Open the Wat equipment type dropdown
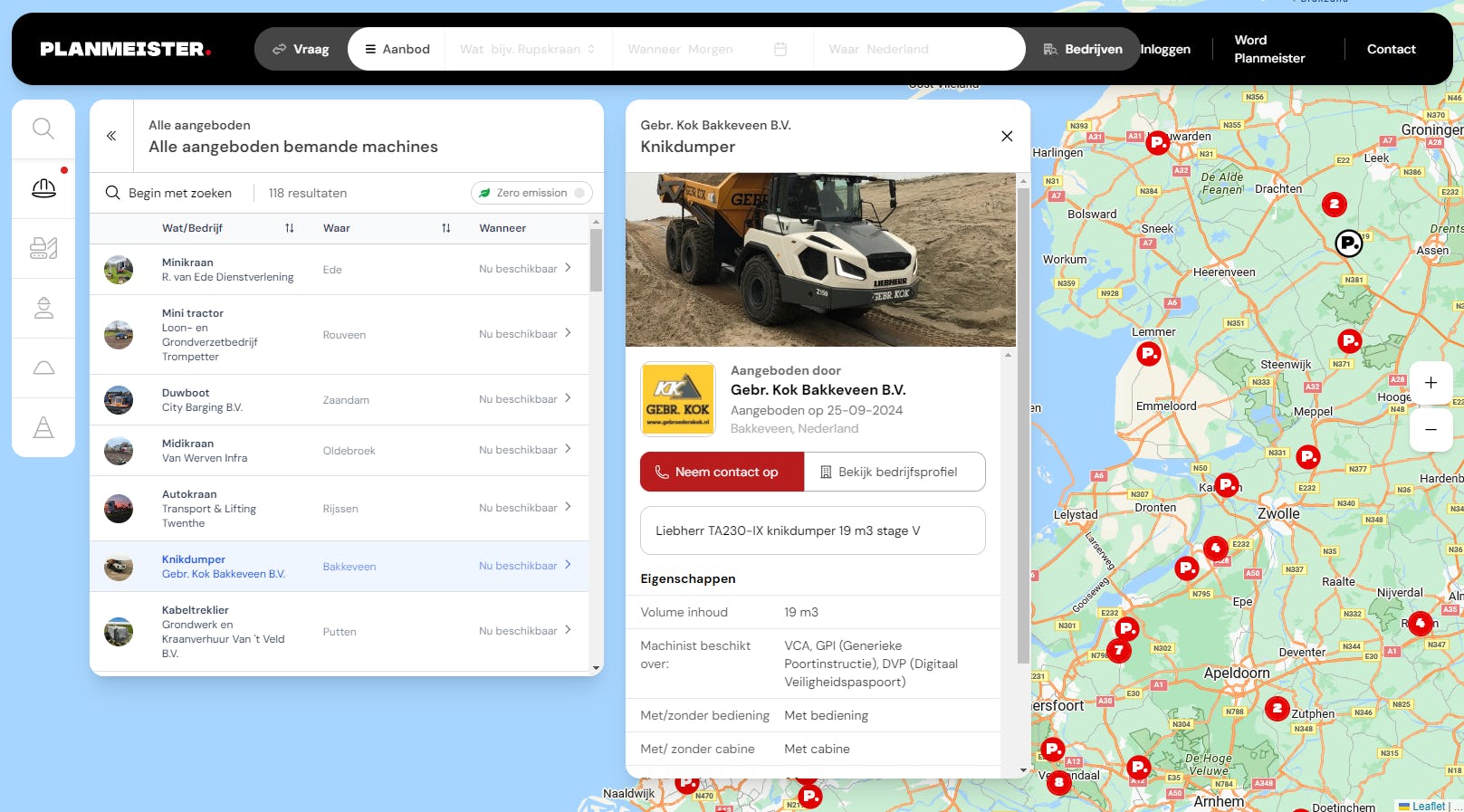Viewport: 1464px width, 812px height. click(x=528, y=49)
